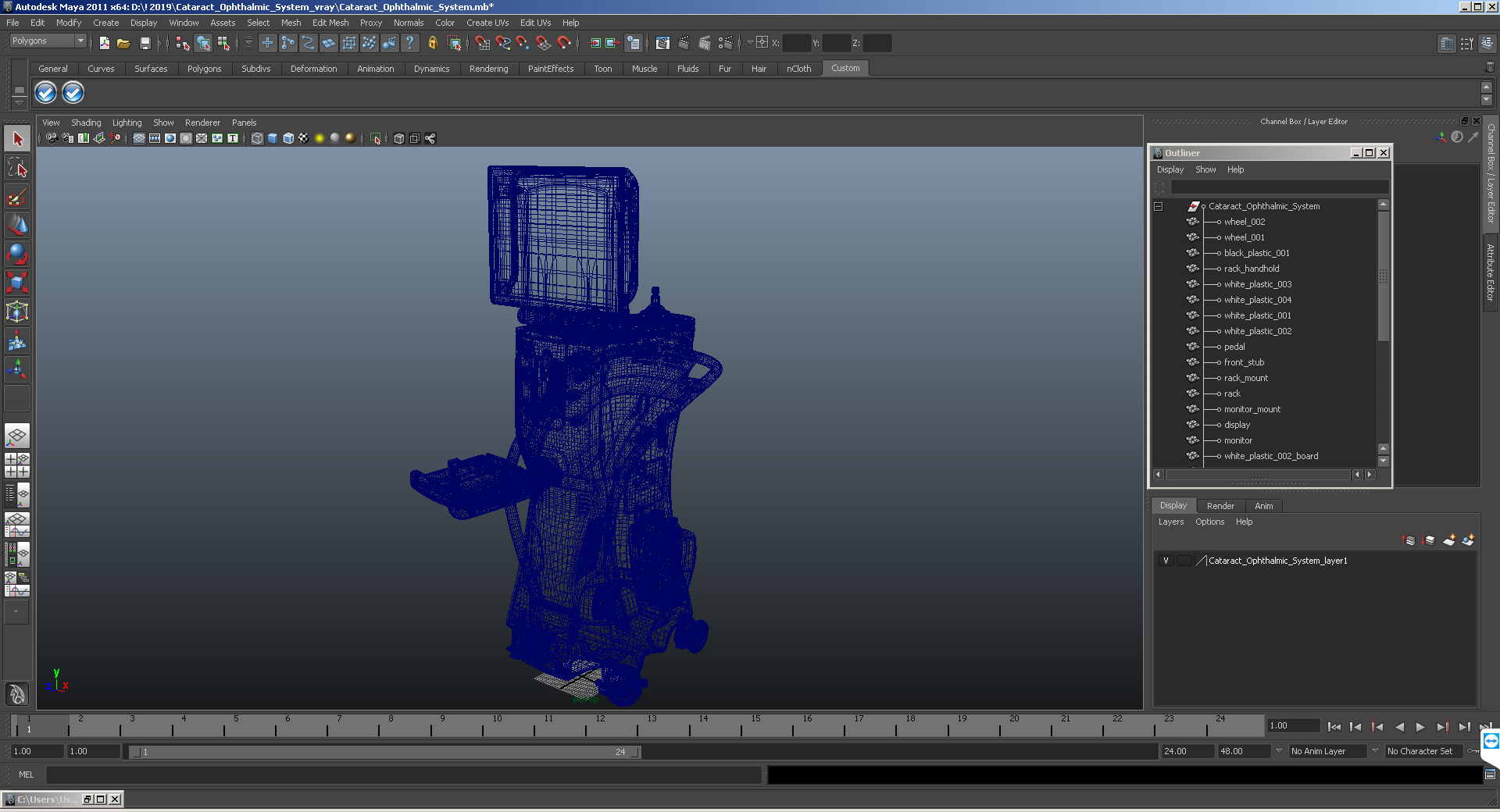Switch to the Rendering shelf tab

[488, 69]
